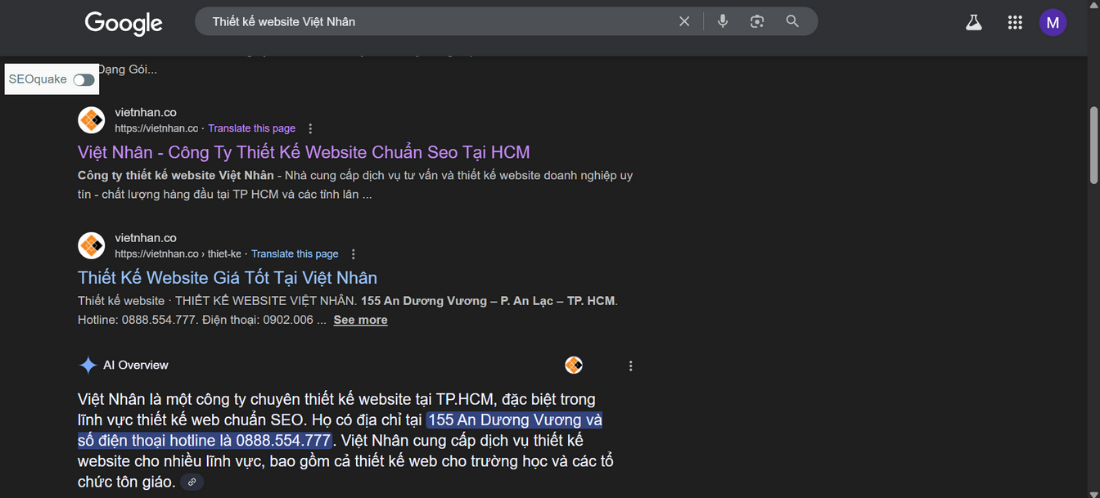This screenshot has width=1100, height=498.
Task: Click the favicon of the vietnhan.co thiet-ke result
Action: point(91,245)
